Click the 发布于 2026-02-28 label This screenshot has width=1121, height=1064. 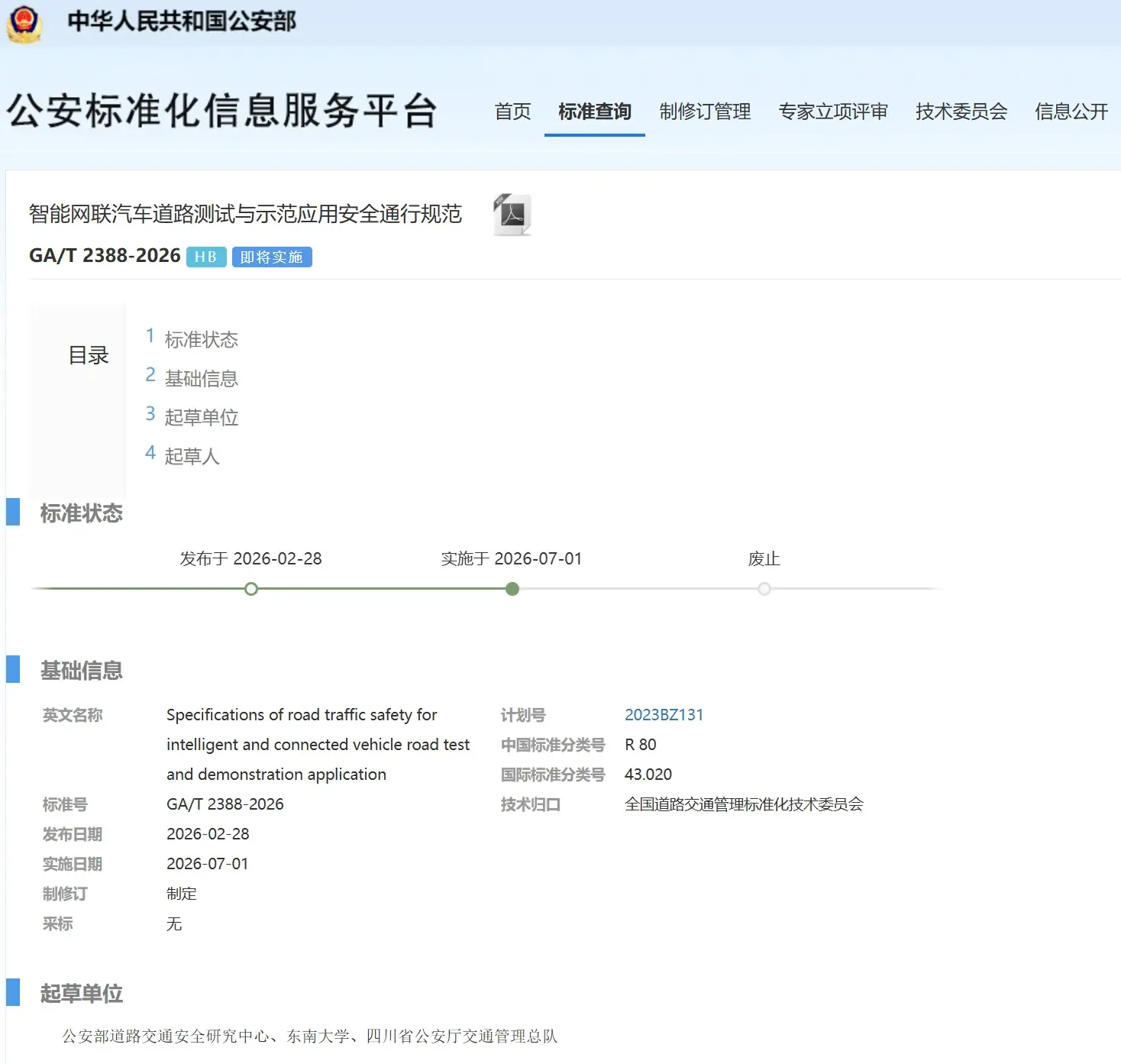tap(251, 559)
